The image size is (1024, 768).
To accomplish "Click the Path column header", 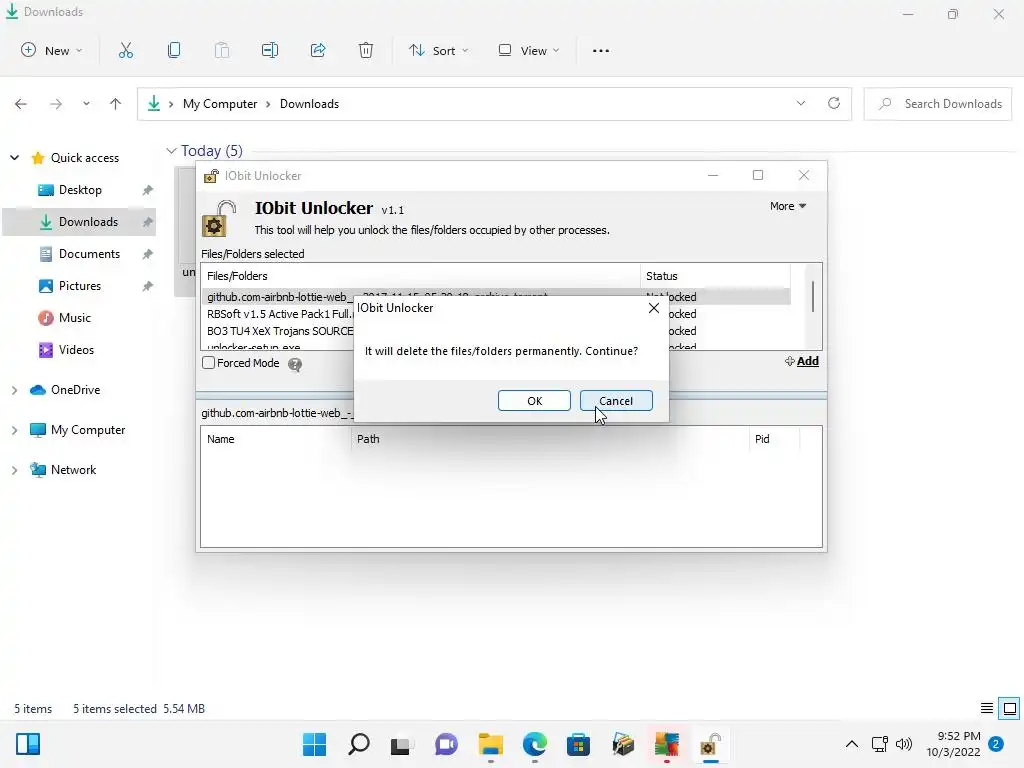I will click(550, 439).
